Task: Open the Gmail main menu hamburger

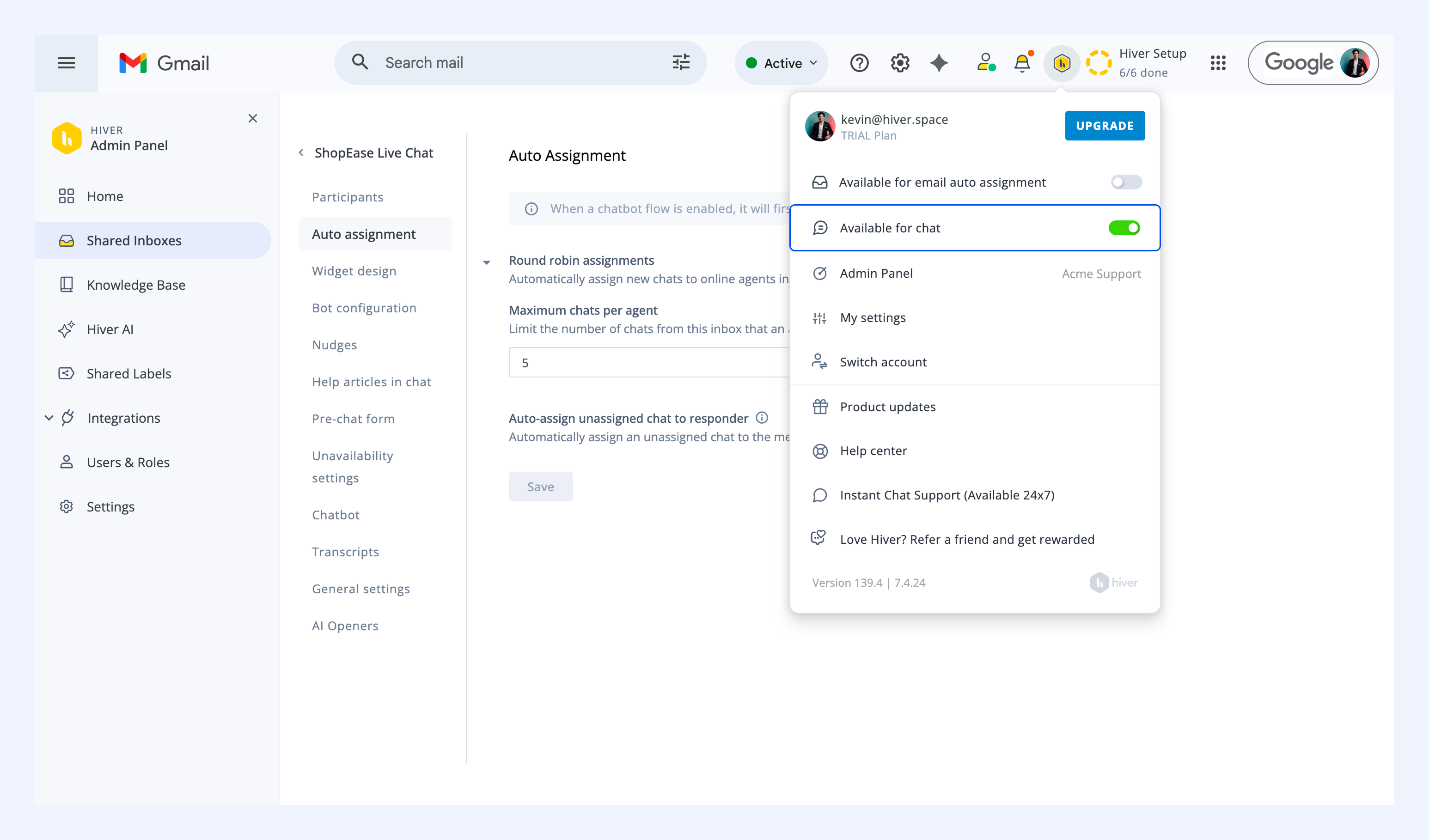Action: [67, 63]
